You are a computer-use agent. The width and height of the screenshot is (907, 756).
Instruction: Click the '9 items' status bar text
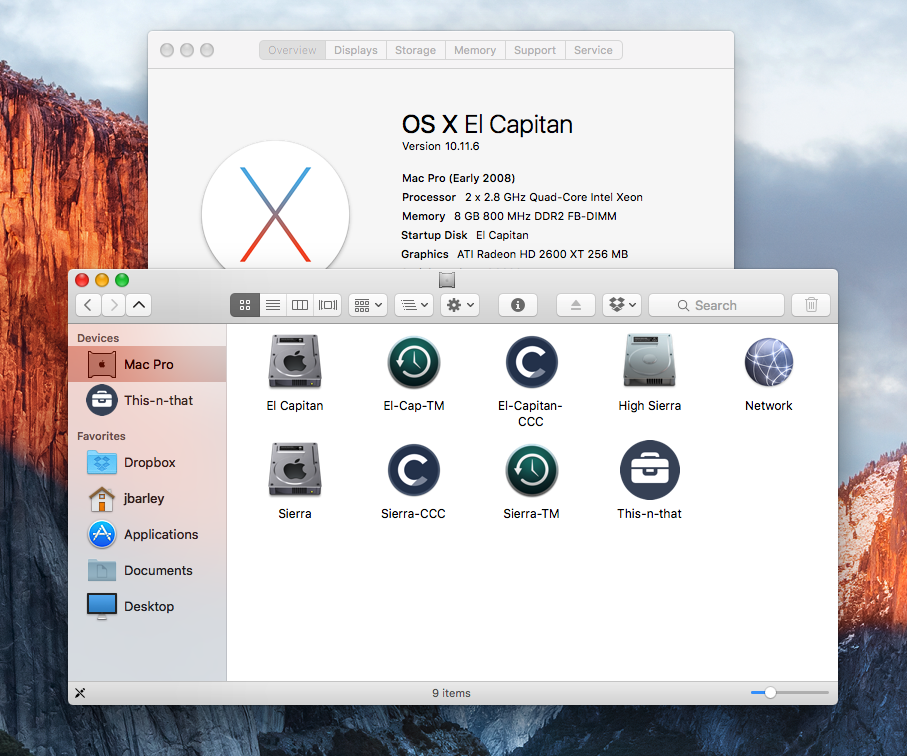(x=451, y=693)
